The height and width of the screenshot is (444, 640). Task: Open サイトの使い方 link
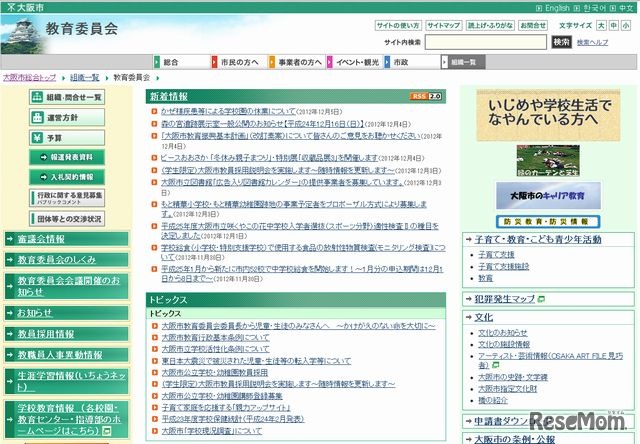point(398,25)
